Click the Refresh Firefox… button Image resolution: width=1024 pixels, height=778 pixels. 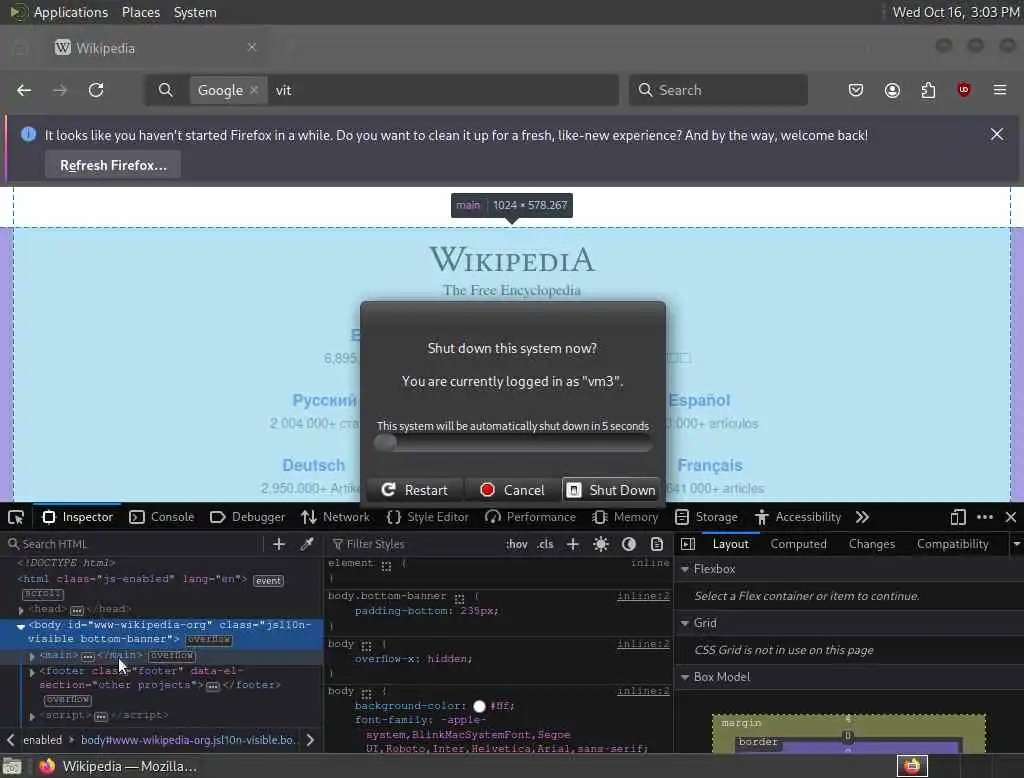click(113, 165)
